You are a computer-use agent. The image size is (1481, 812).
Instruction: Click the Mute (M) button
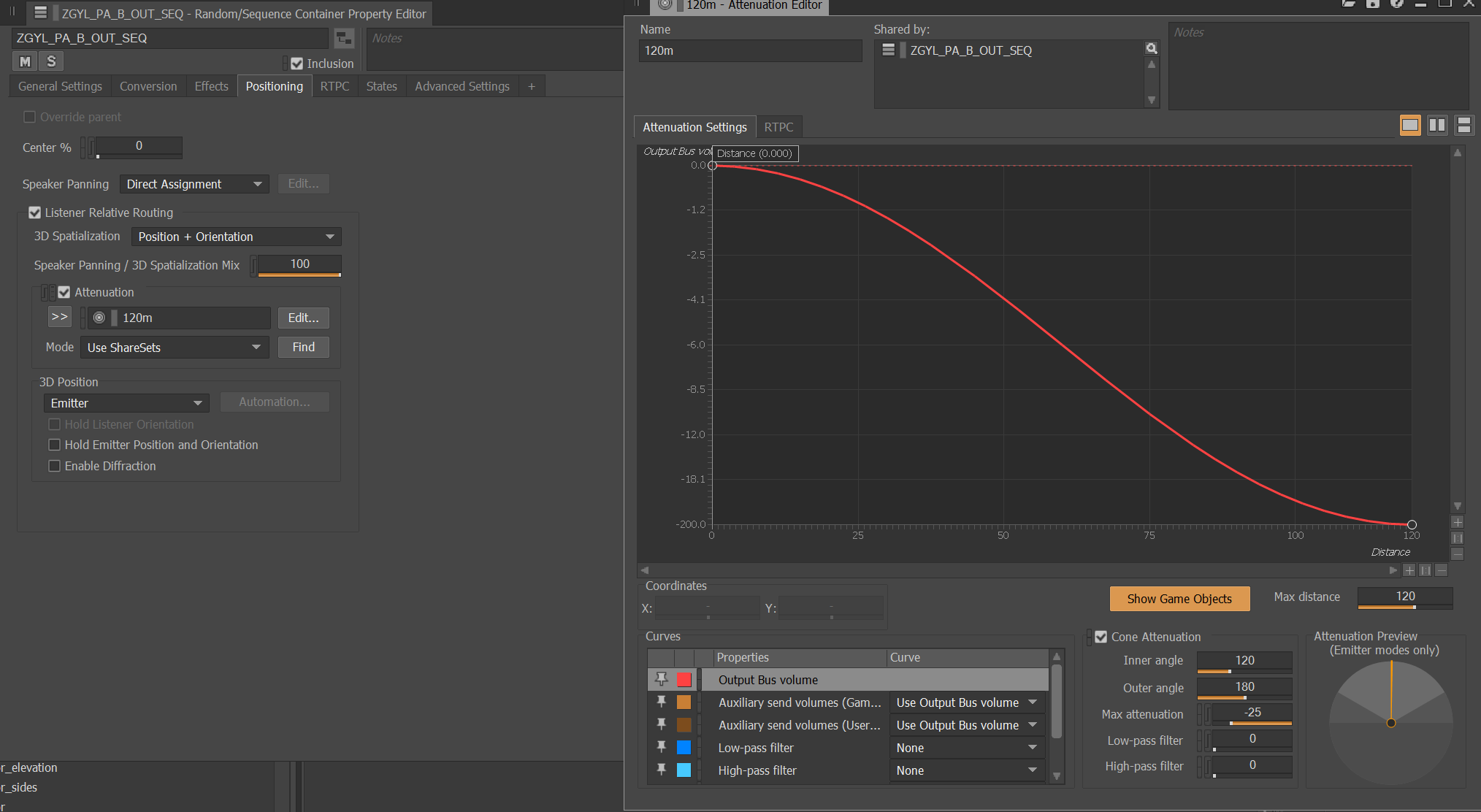25,61
